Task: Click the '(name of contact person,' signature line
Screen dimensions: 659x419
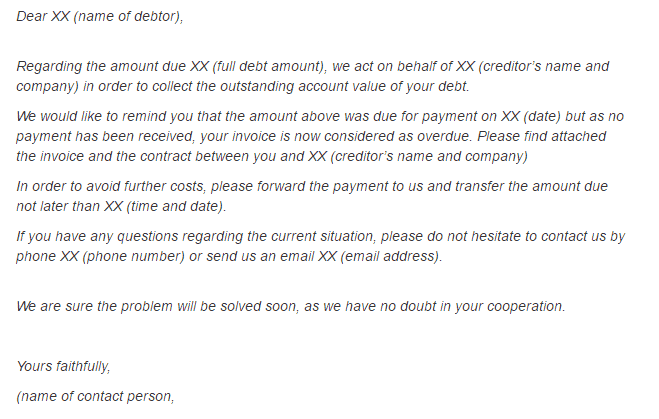Action: point(95,396)
